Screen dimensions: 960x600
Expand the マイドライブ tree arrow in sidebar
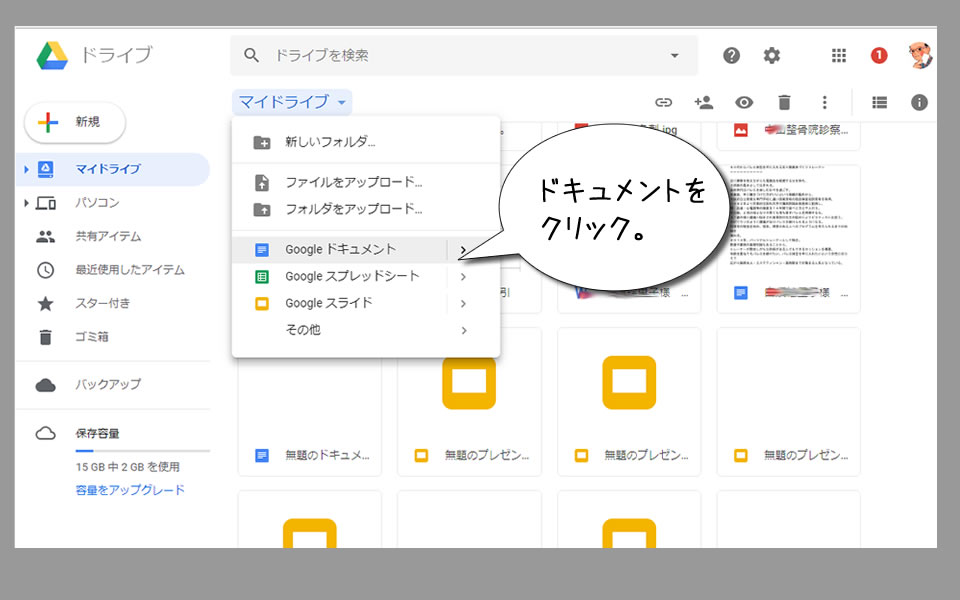click(x=26, y=169)
